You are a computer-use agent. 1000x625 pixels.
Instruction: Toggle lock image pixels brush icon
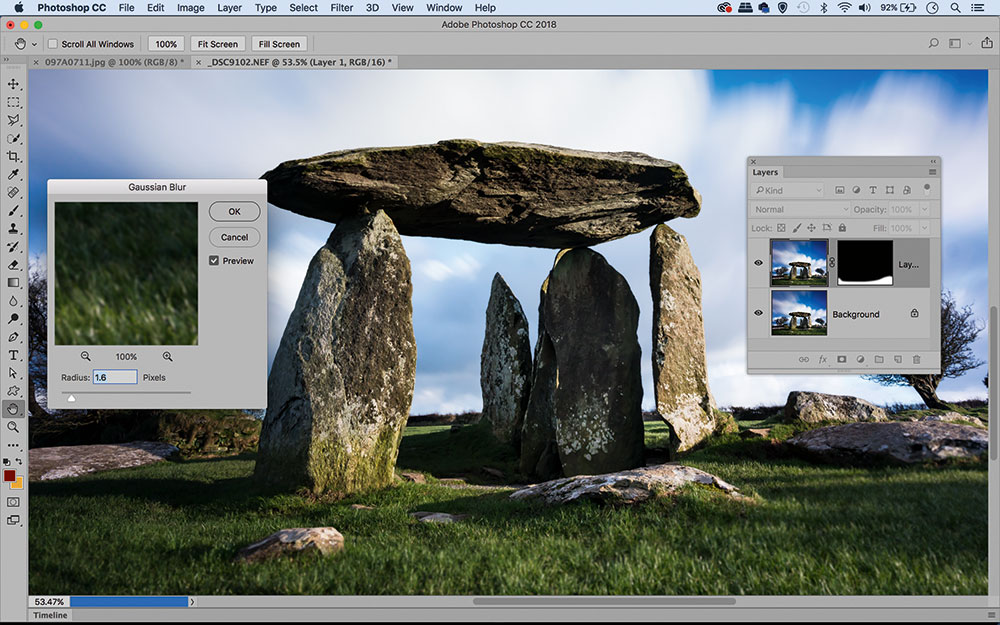797,228
